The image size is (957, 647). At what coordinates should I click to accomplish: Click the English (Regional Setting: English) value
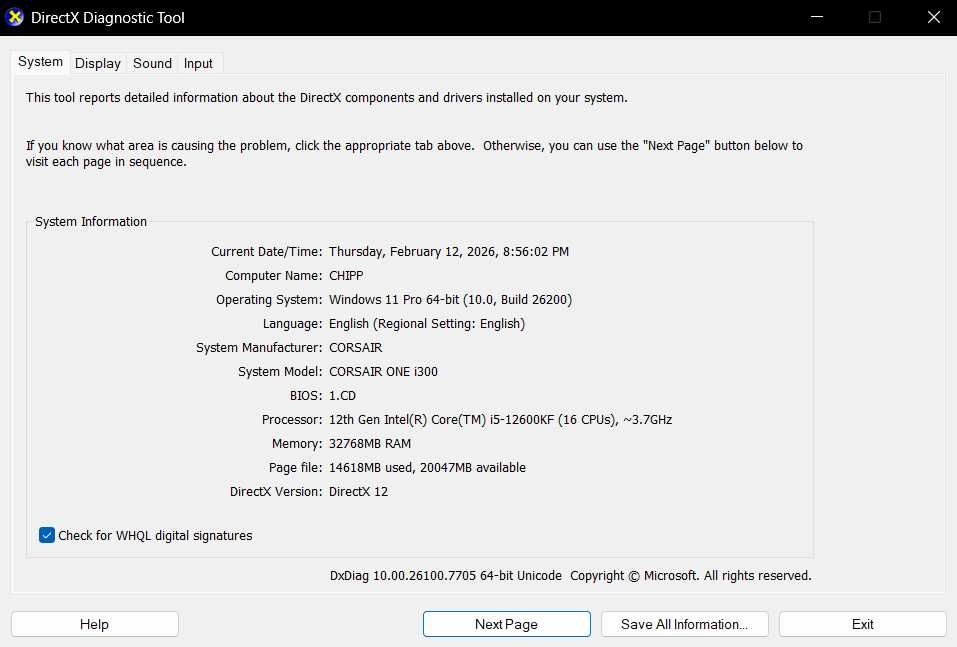(x=427, y=324)
